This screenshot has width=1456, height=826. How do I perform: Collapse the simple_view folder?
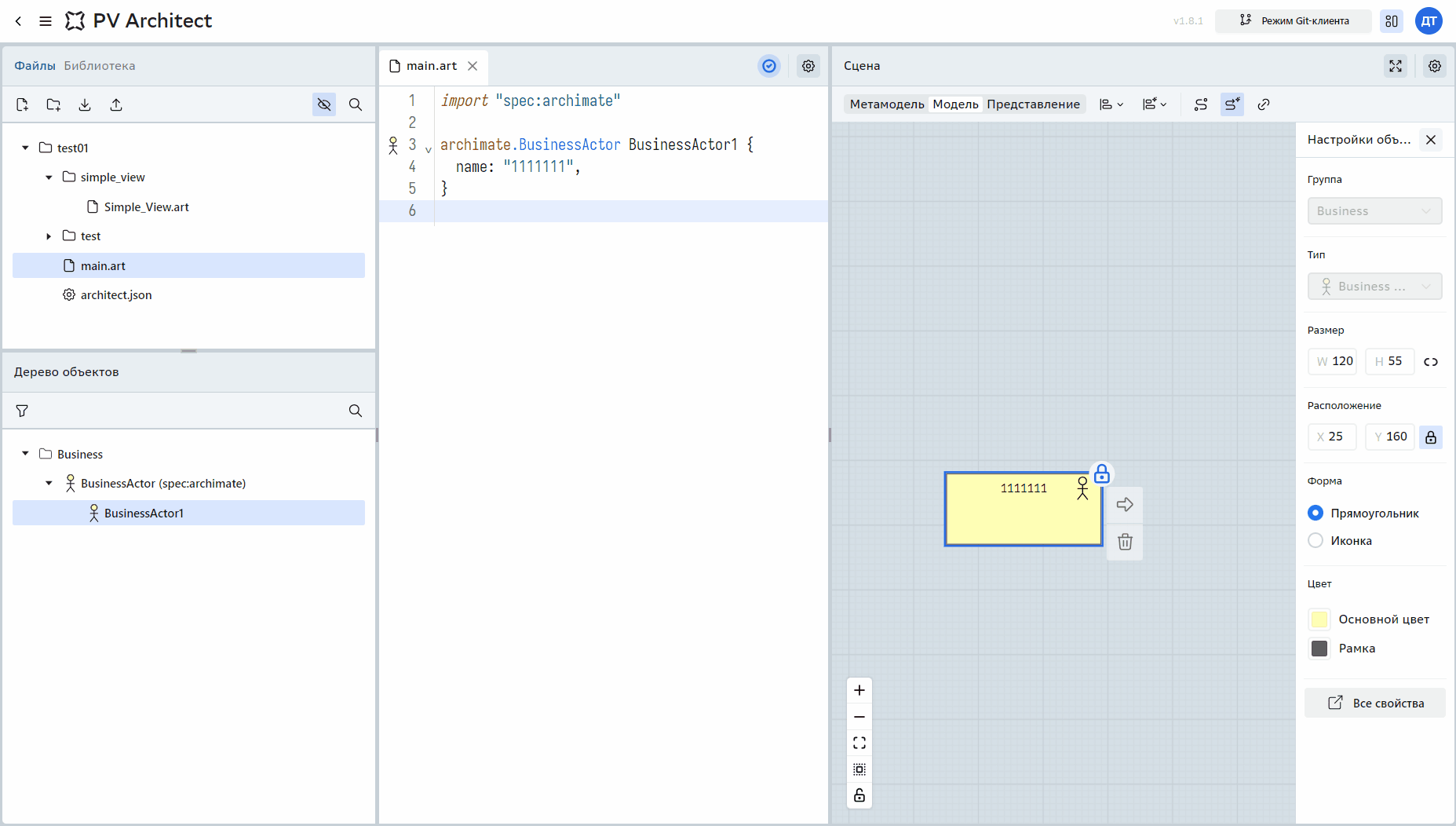coord(49,177)
